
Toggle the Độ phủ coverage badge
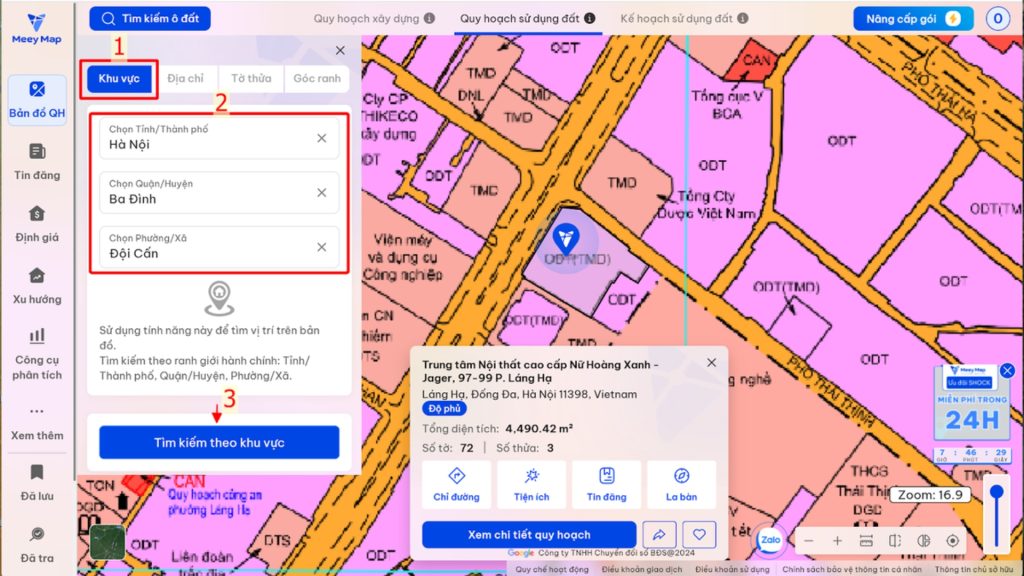444,408
